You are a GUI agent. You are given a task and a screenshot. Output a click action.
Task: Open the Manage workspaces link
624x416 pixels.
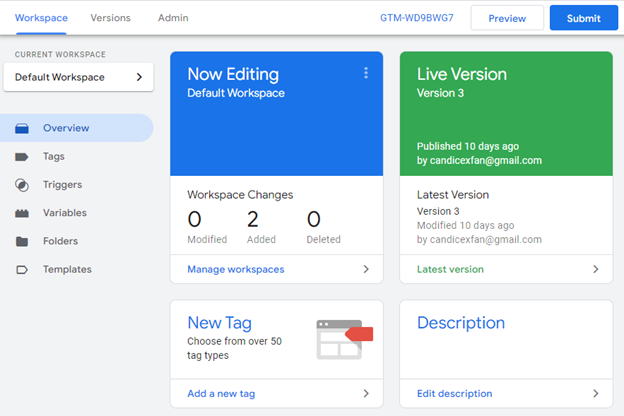click(236, 270)
